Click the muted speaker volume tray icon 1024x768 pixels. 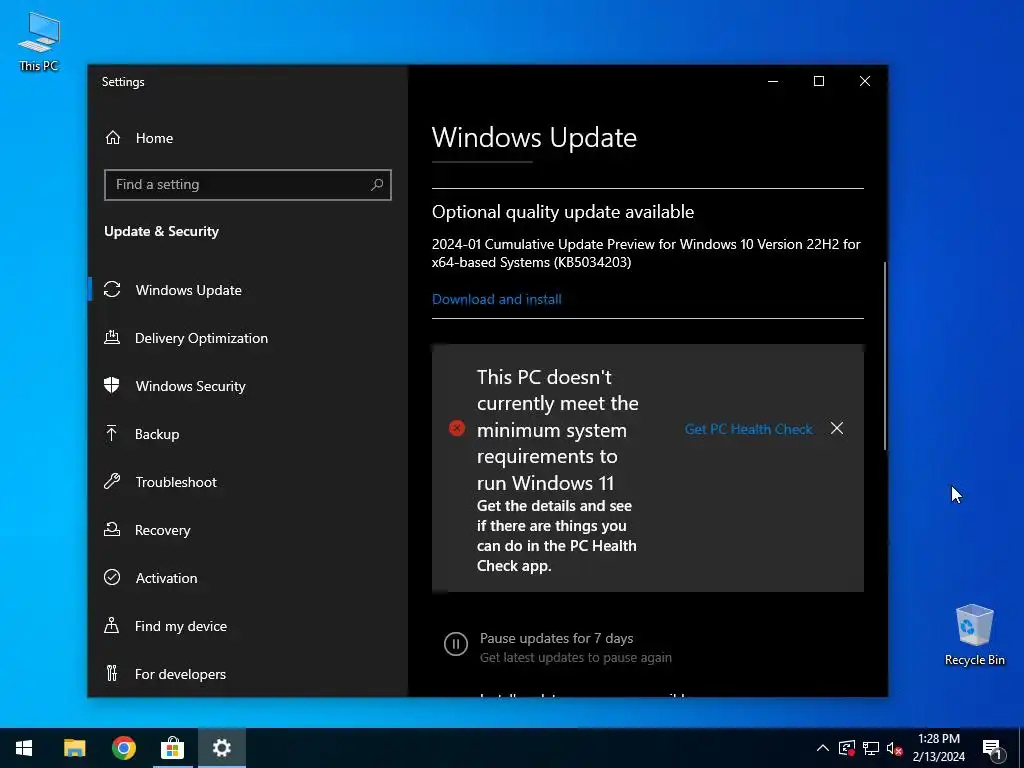(x=895, y=748)
